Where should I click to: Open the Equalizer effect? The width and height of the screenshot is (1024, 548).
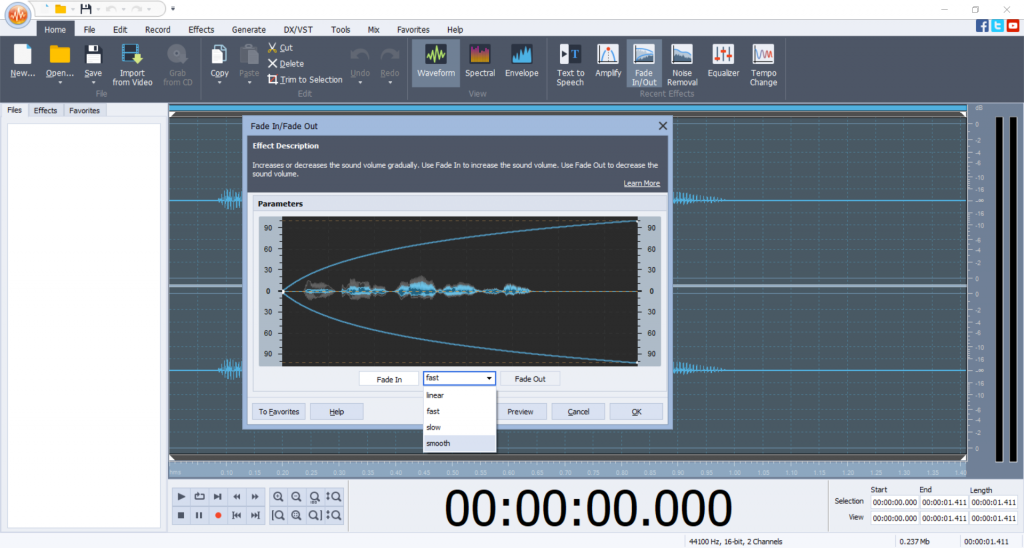[723, 62]
